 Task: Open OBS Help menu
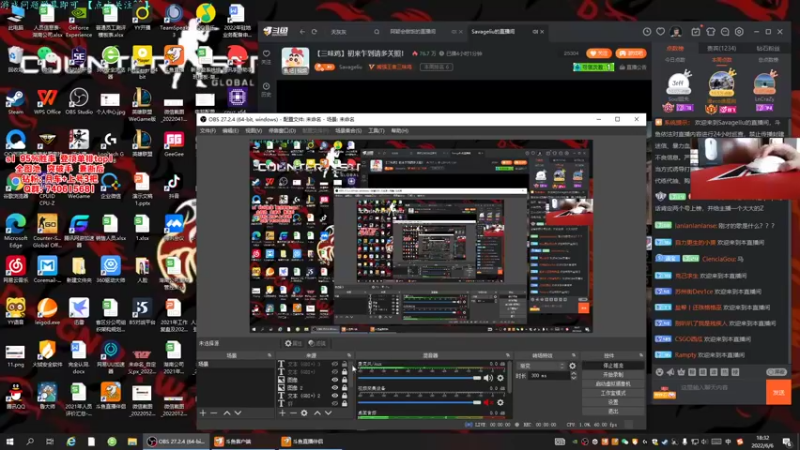click(x=399, y=131)
